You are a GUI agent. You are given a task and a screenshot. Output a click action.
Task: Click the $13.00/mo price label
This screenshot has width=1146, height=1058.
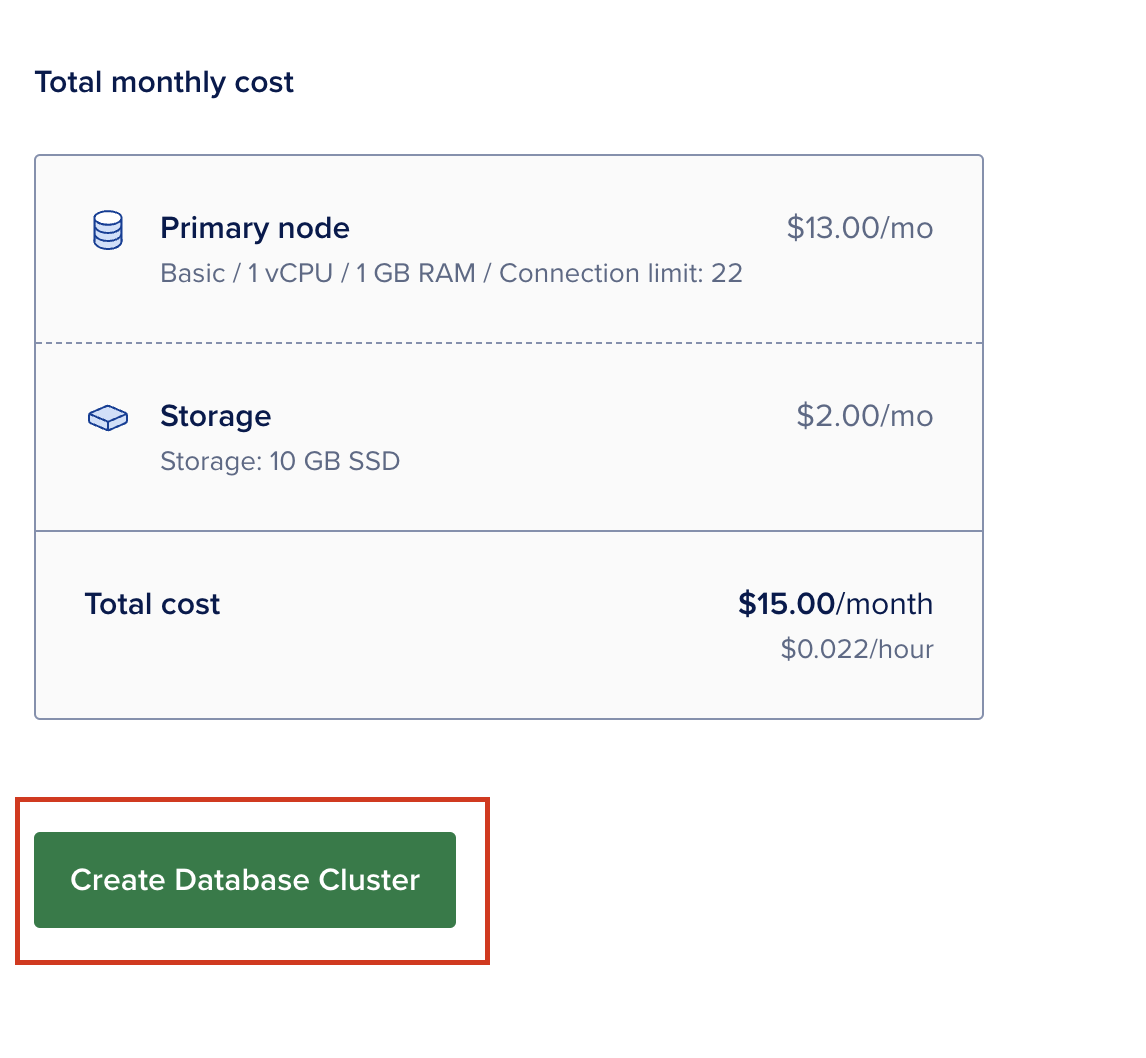(x=859, y=228)
